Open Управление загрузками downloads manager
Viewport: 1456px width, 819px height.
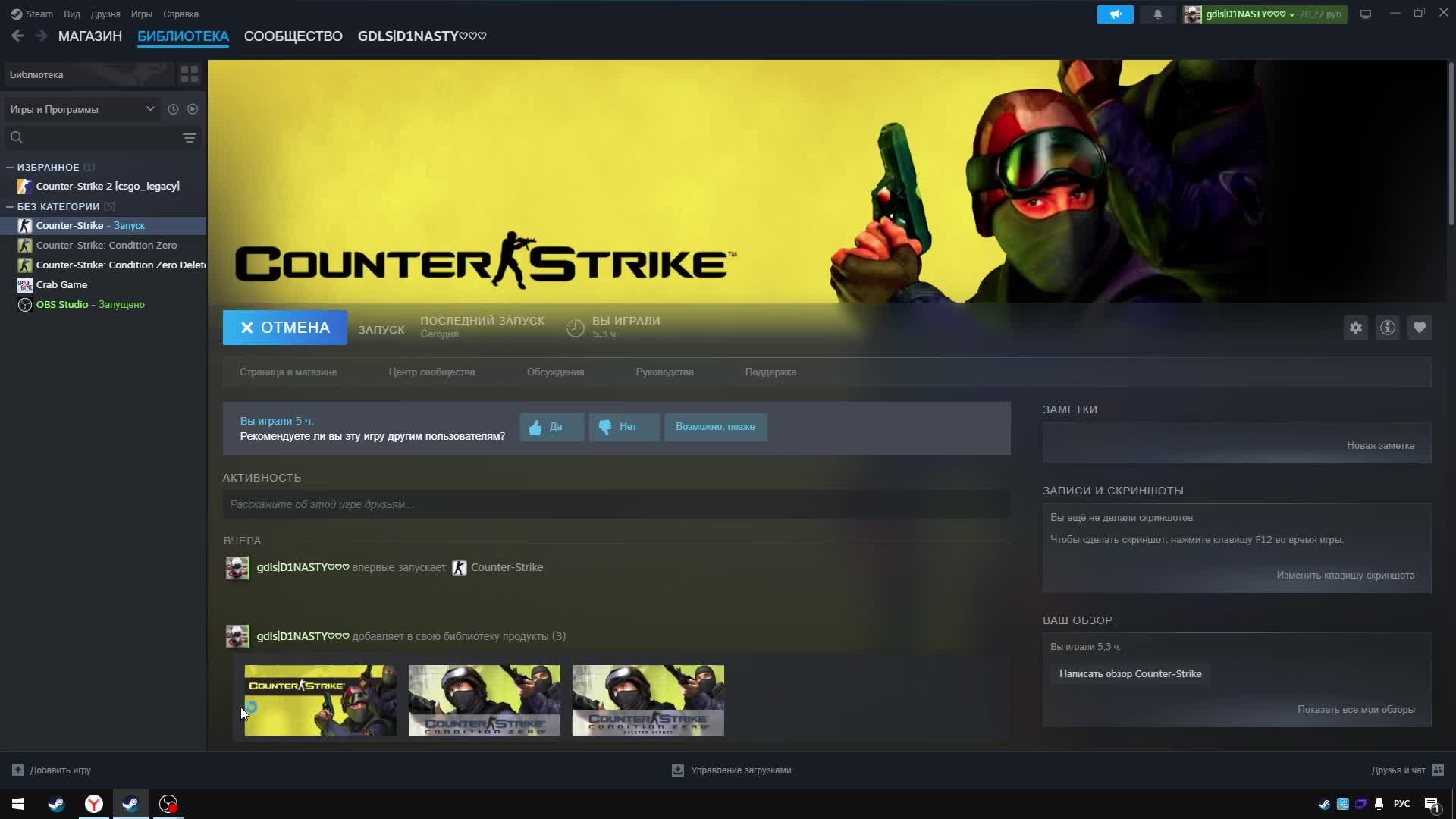(732, 770)
